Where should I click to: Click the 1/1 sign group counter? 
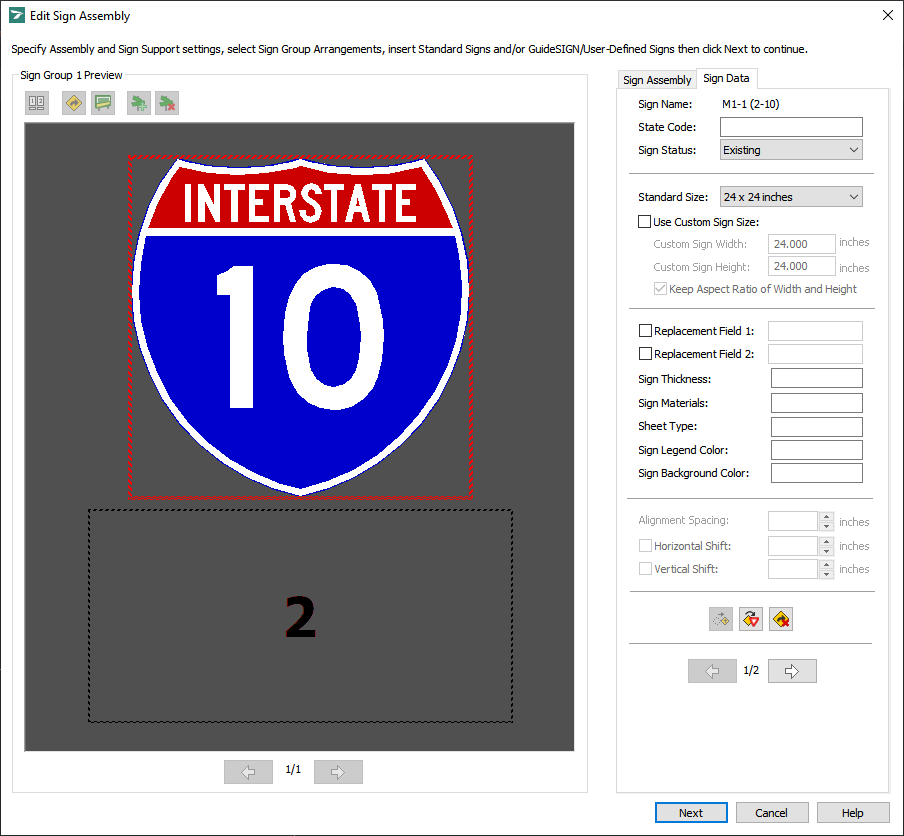coord(293,770)
